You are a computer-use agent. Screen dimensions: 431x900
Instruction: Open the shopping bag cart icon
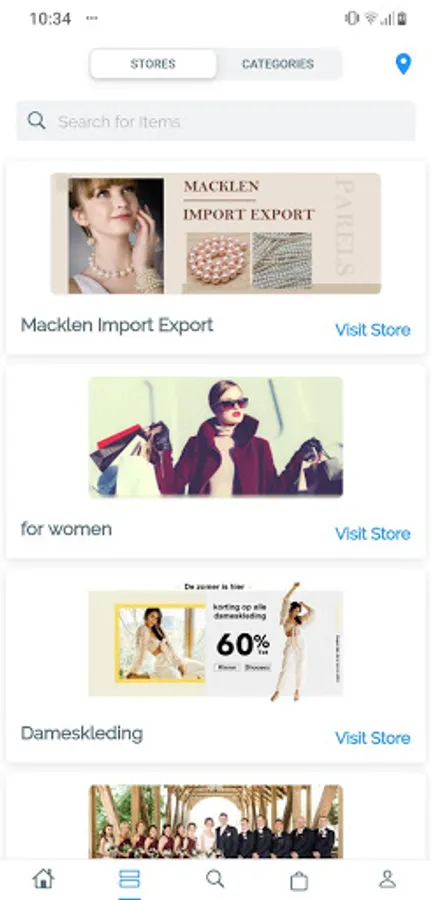pos(299,880)
